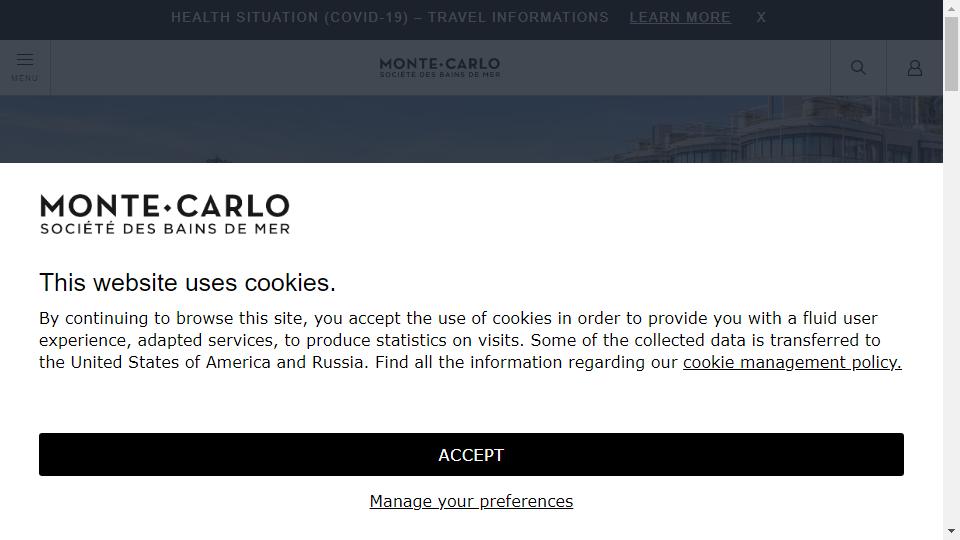Open the user account icon
Screen dimensions: 960x540
(x=915, y=68)
